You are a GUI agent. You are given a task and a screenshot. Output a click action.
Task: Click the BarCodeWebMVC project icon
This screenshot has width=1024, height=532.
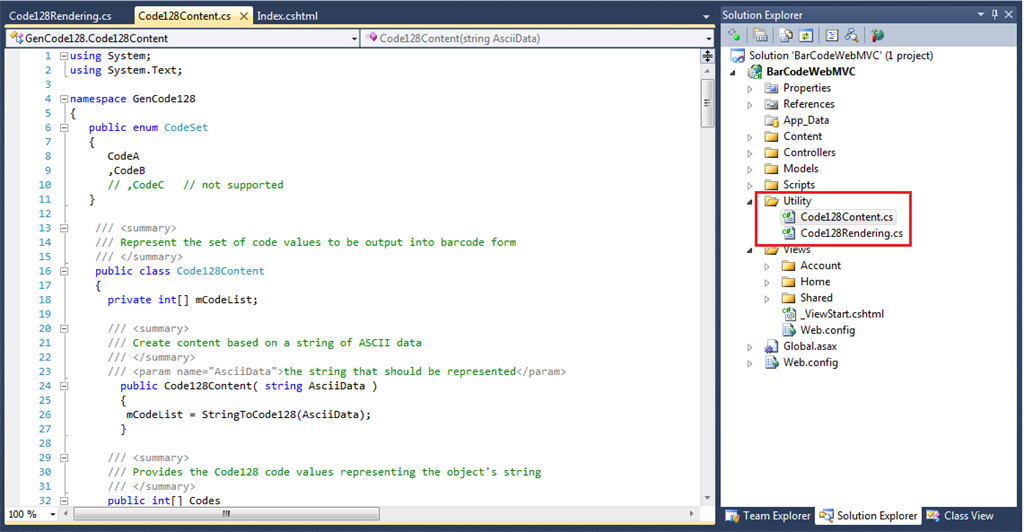755,72
